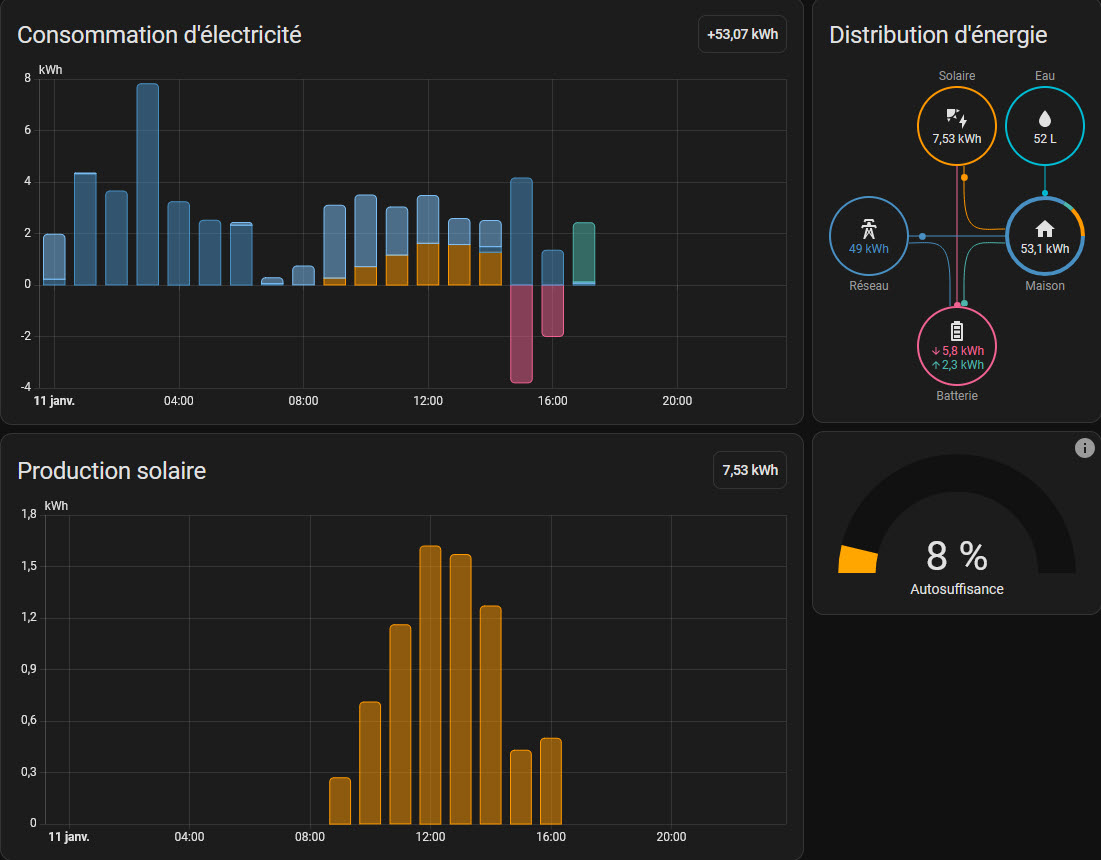This screenshot has height=860, width=1101.
Task: Click the tallest orange solar production bar
Action: [x=430, y=684]
